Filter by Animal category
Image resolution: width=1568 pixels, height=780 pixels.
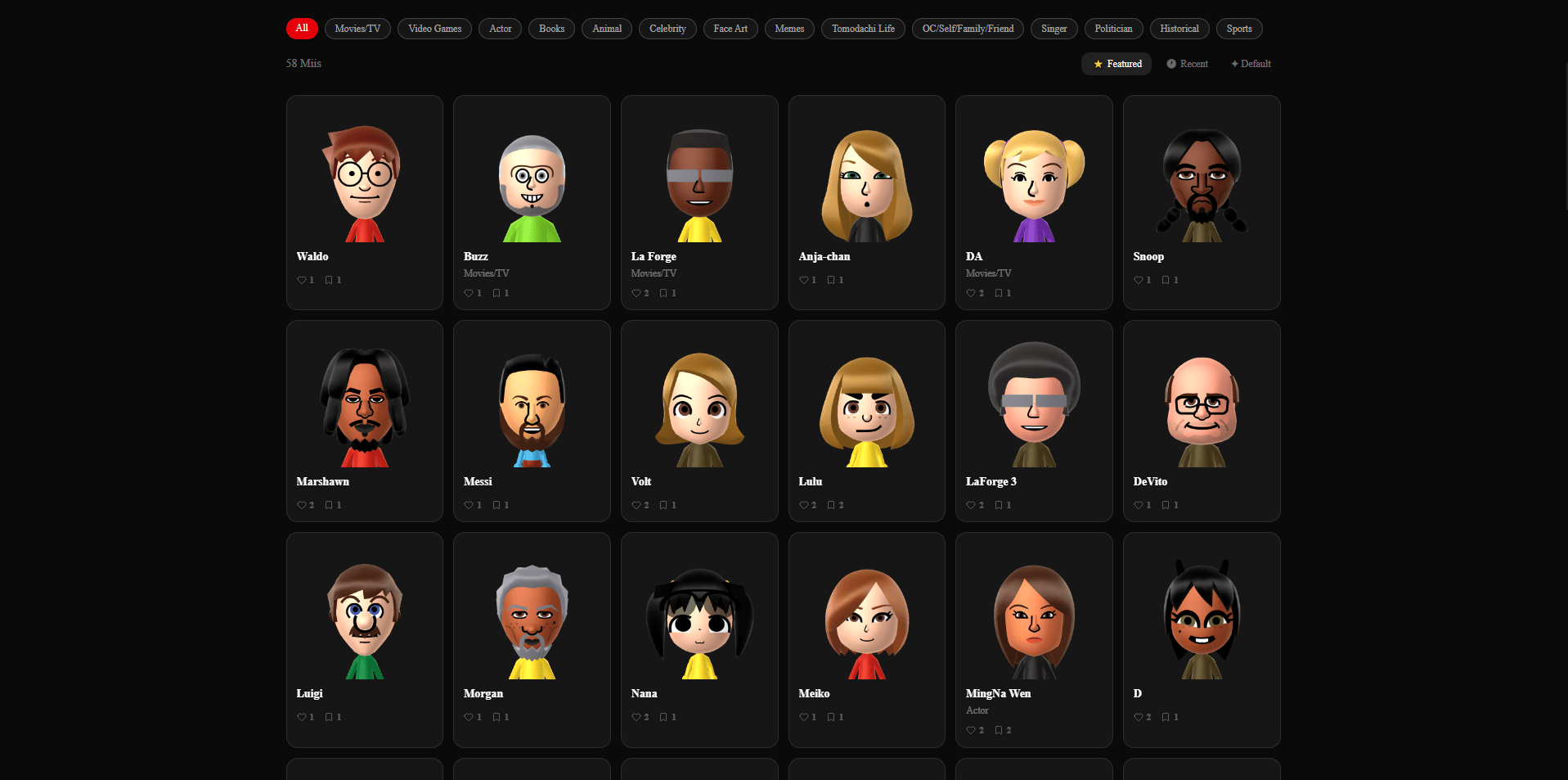click(607, 29)
